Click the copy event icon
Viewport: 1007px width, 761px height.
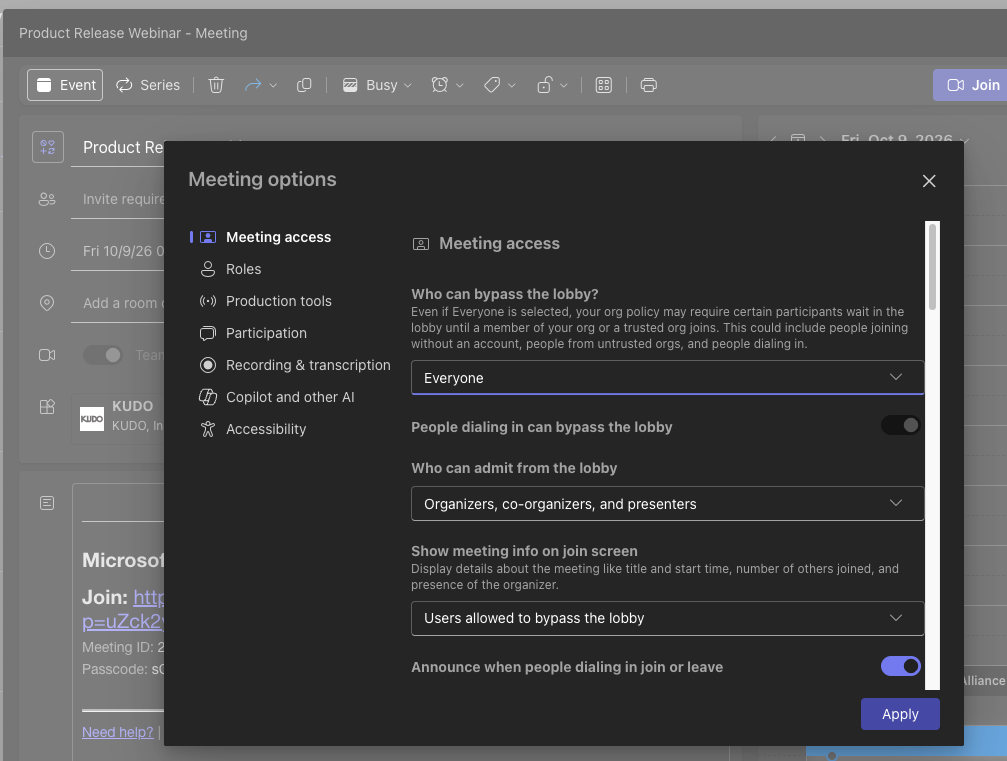[x=304, y=85]
